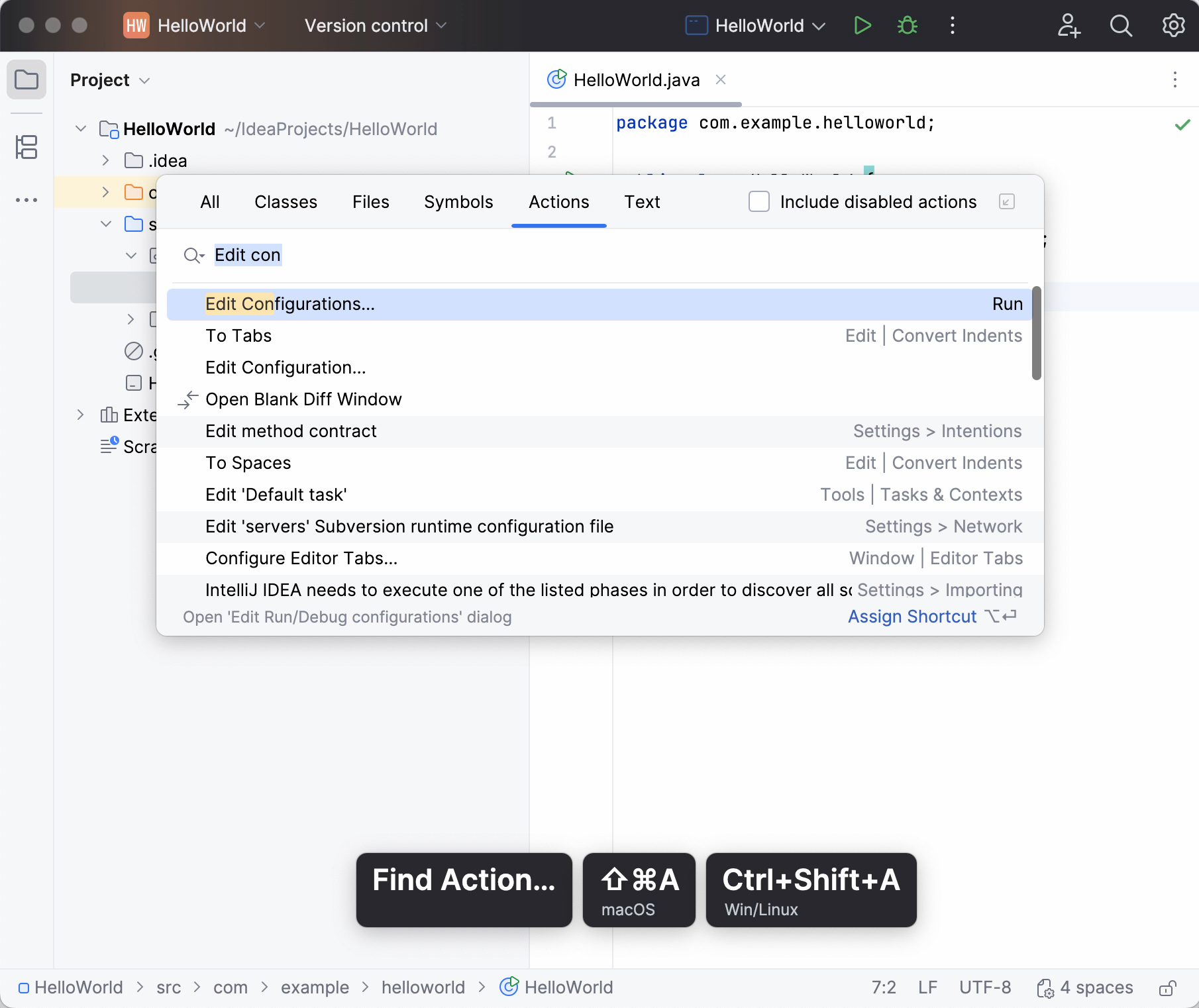1199x1008 pixels.
Task: Open the HelloWorld run configuration dropdown
Action: tap(755, 25)
